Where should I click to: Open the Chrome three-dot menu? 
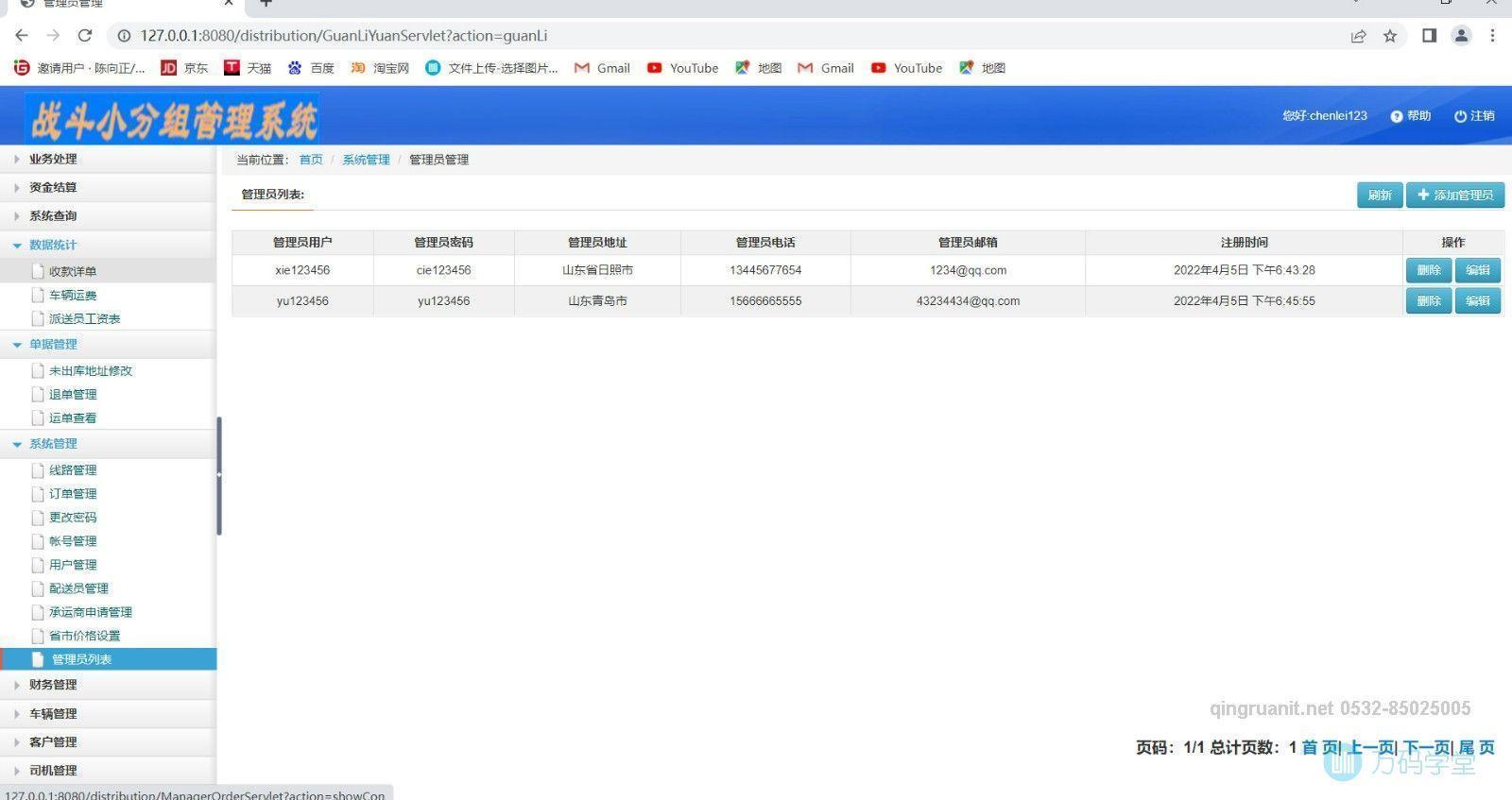click(x=1492, y=36)
